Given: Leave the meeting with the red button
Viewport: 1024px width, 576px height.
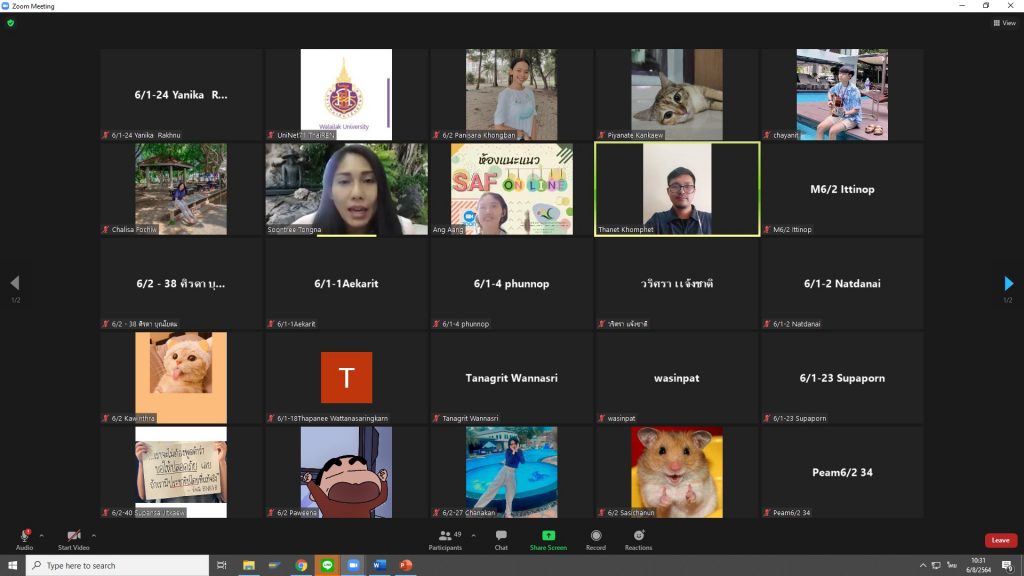Looking at the screenshot, I should pyautogui.click(x=999, y=540).
